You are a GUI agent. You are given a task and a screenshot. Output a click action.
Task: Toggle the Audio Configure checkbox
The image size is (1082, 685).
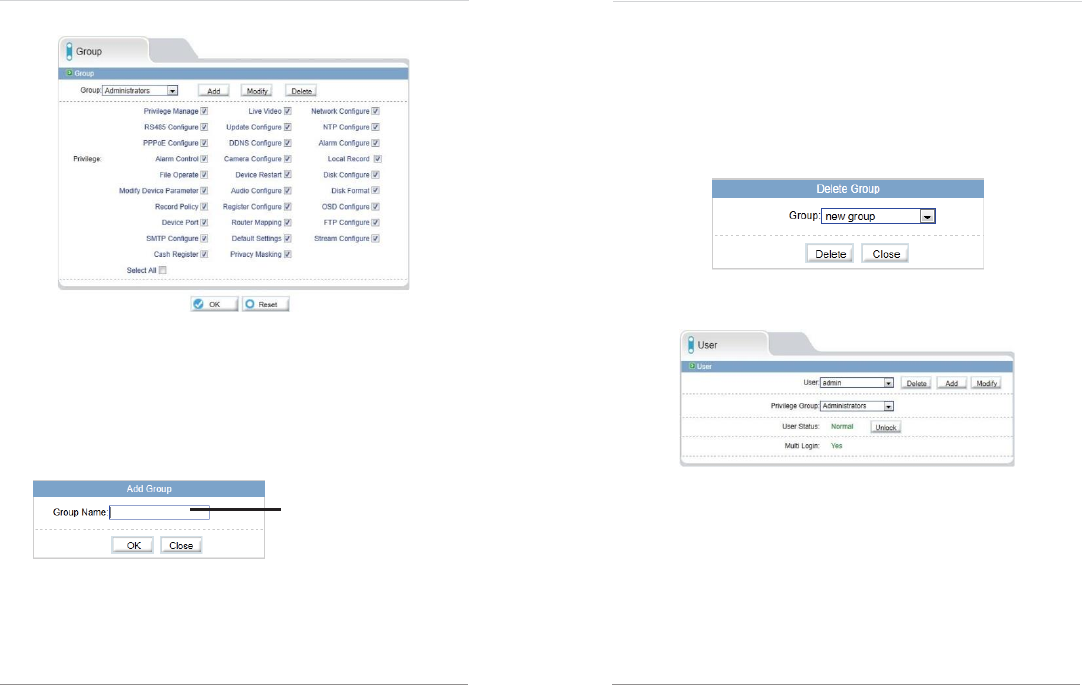coord(288,190)
